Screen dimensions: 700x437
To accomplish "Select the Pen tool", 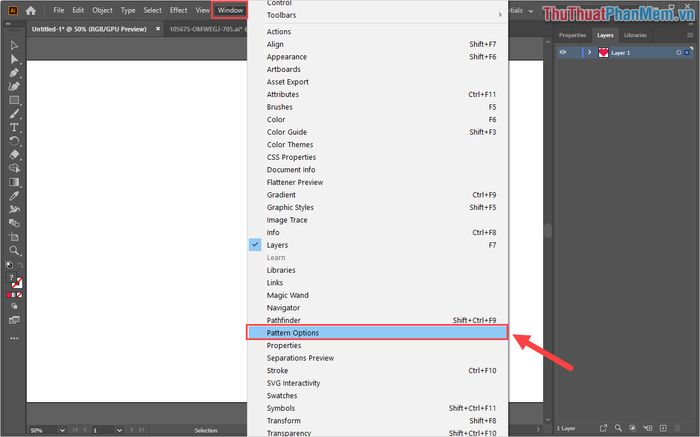I will pos(14,73).
